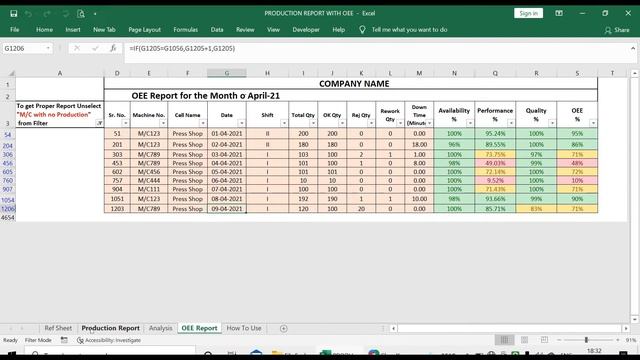Switch to the Production Report sheet tab
Image resolution: width=640 pixels, height=360 pixels.
pos(110,328)
